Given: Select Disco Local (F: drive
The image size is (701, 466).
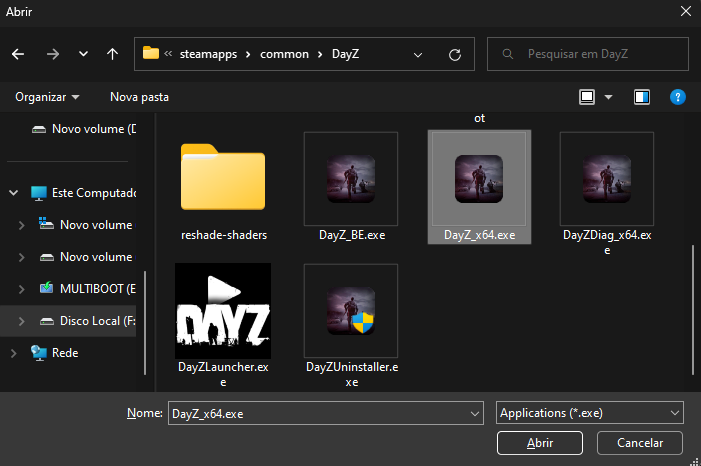Looking at the screenshot, I should (88, 321).
